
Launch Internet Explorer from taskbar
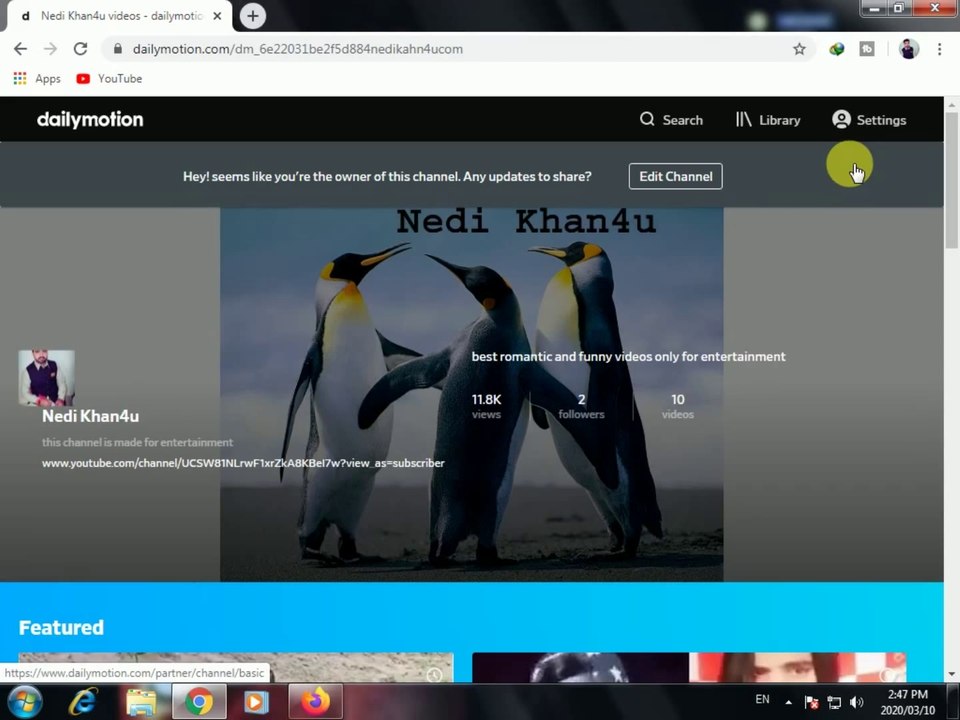pyautogui.click(x=83, y=702)
